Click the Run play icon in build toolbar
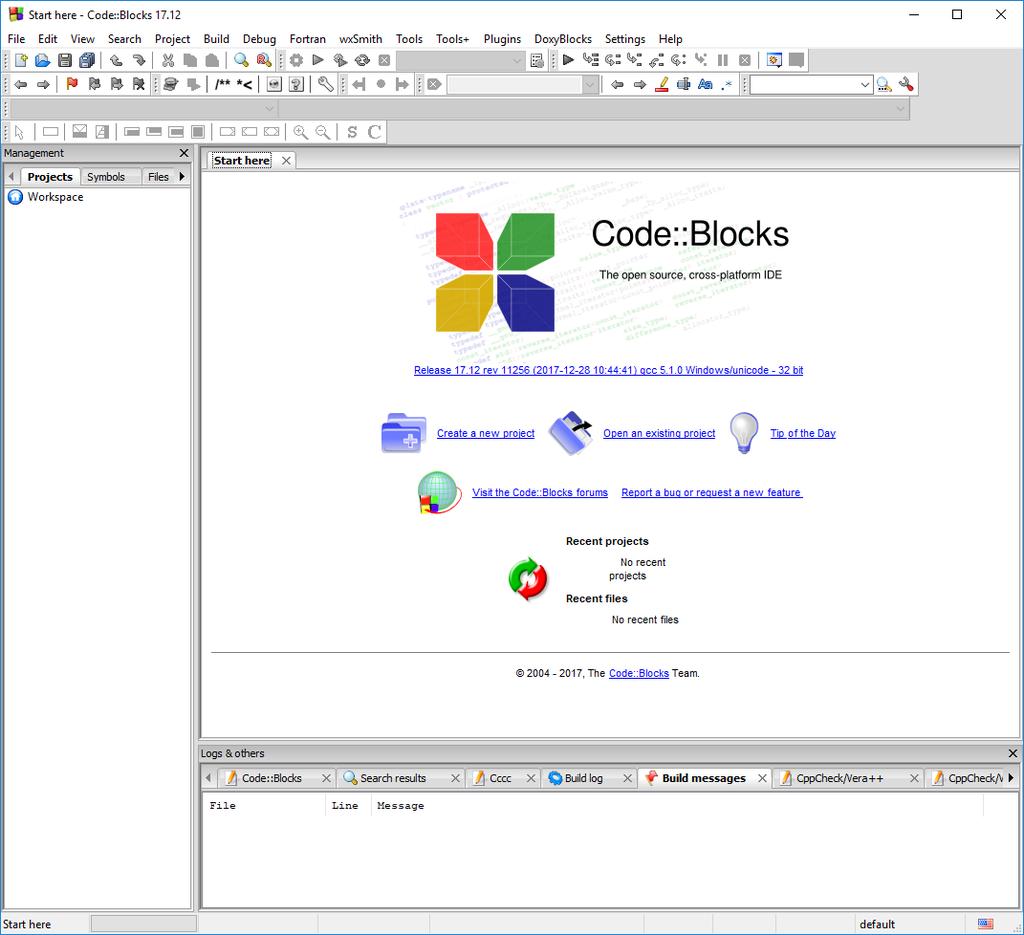This screenshot has height=935, width=1024. click(x=318, y=60)
